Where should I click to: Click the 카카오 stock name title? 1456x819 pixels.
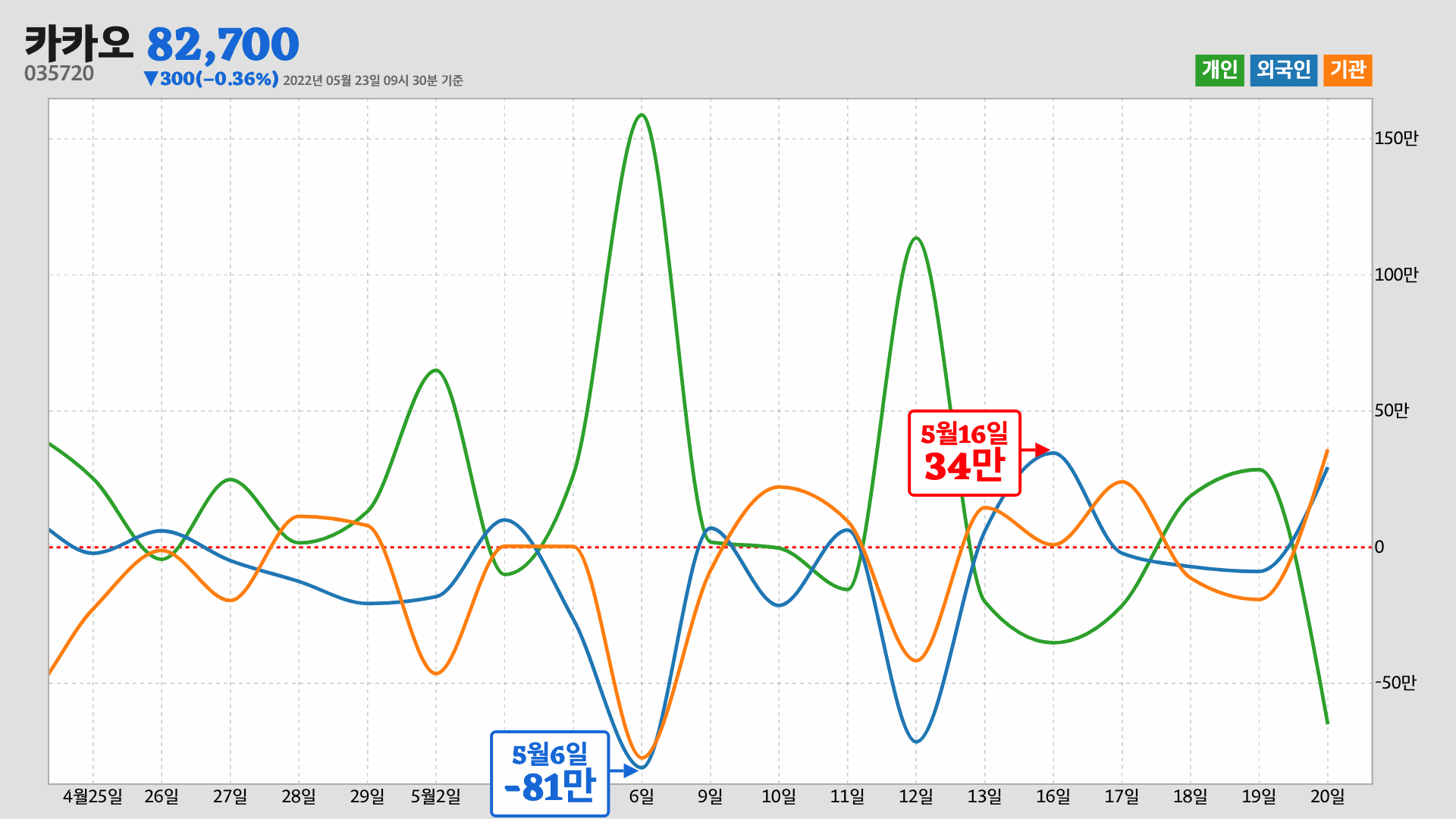pyautogui.click(x=79, y=43)
